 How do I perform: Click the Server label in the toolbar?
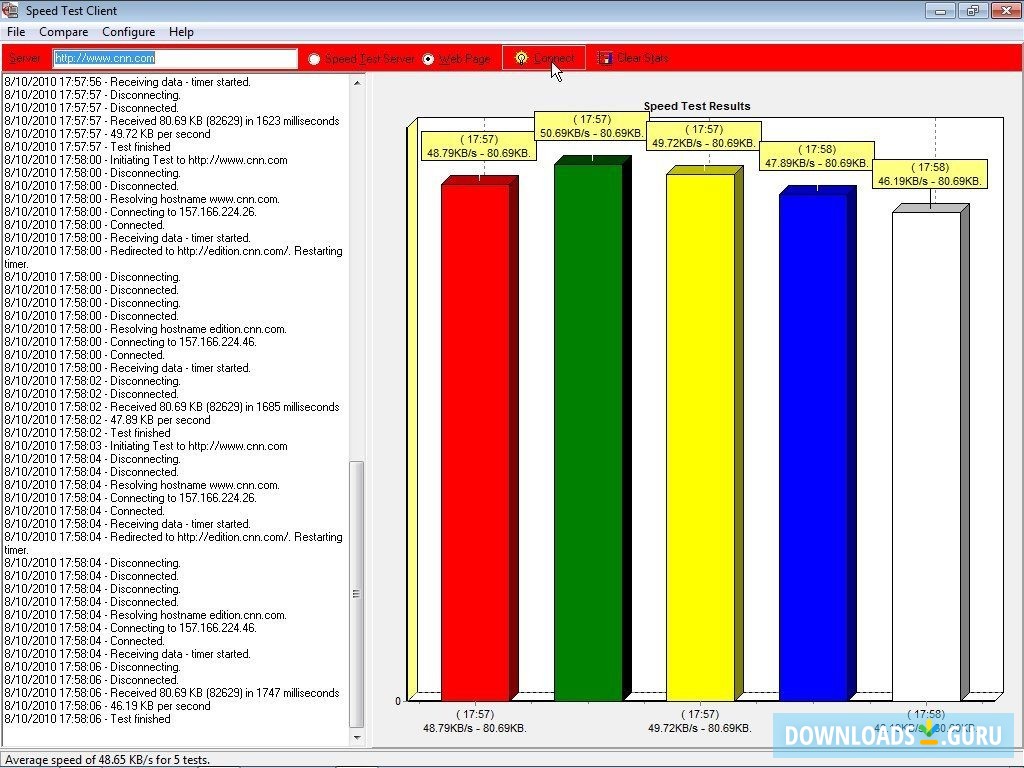(25, 58)
